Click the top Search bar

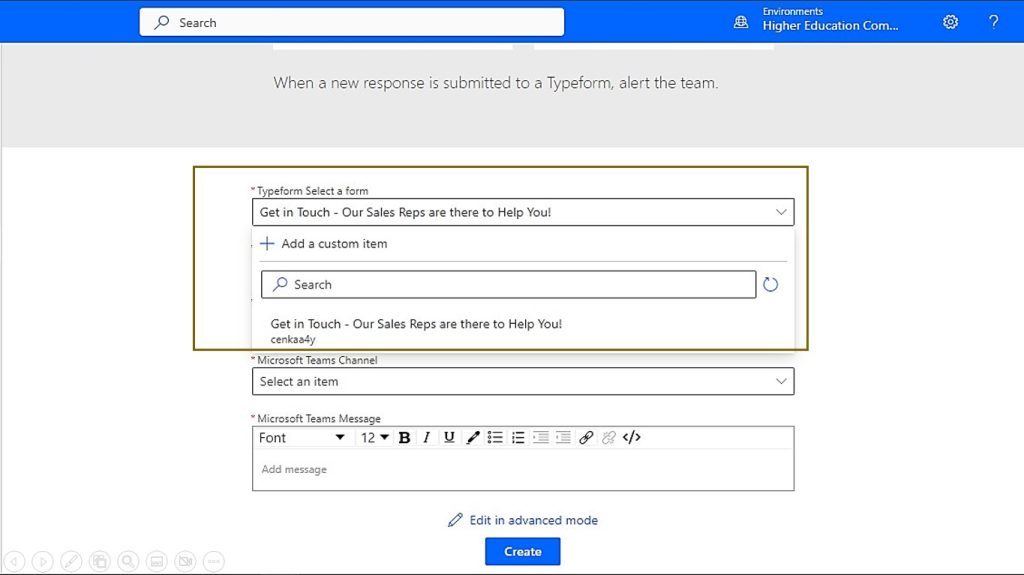[x=351, y=22]
